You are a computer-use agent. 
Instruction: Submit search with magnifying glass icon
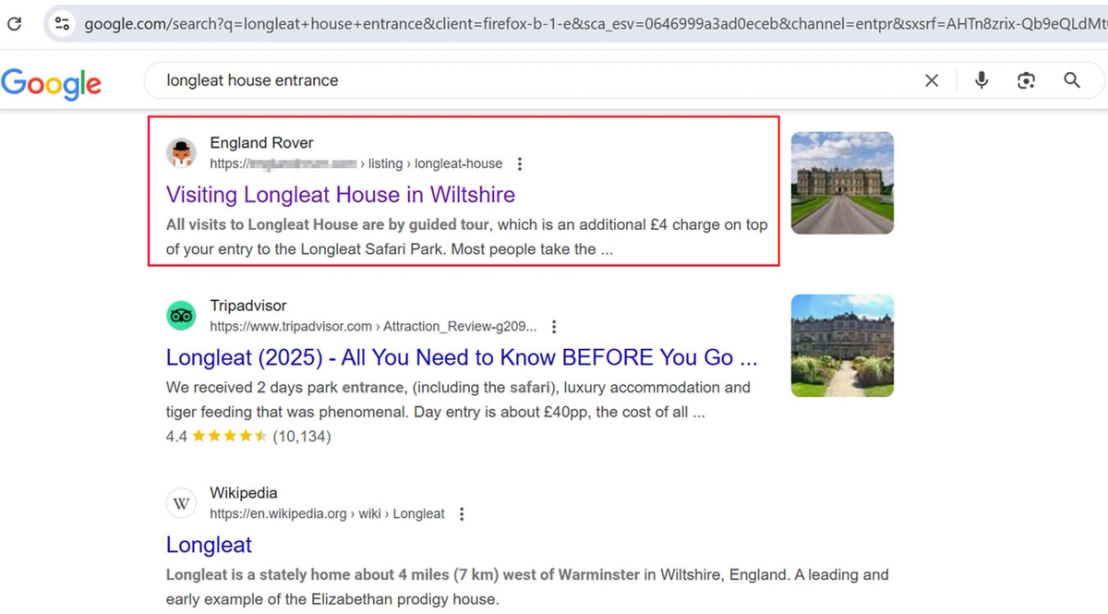pos(1072,81)
